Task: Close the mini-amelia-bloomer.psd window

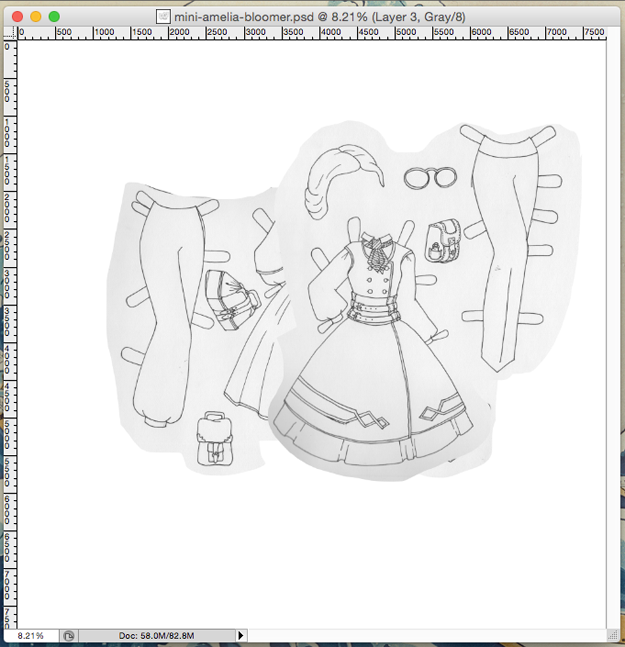Action: (x=17, y=17)
